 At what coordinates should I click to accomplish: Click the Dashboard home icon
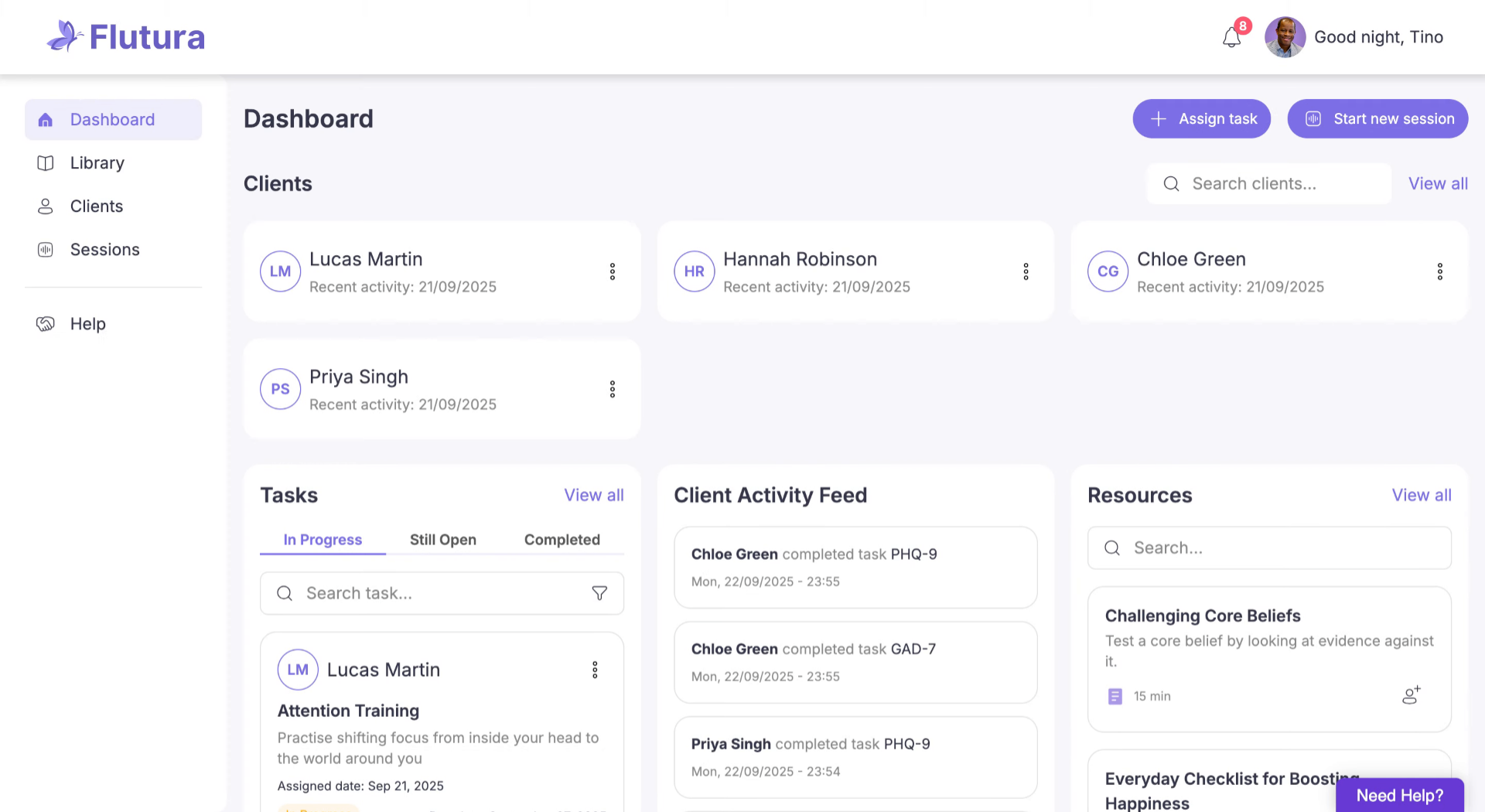(46, 120)
